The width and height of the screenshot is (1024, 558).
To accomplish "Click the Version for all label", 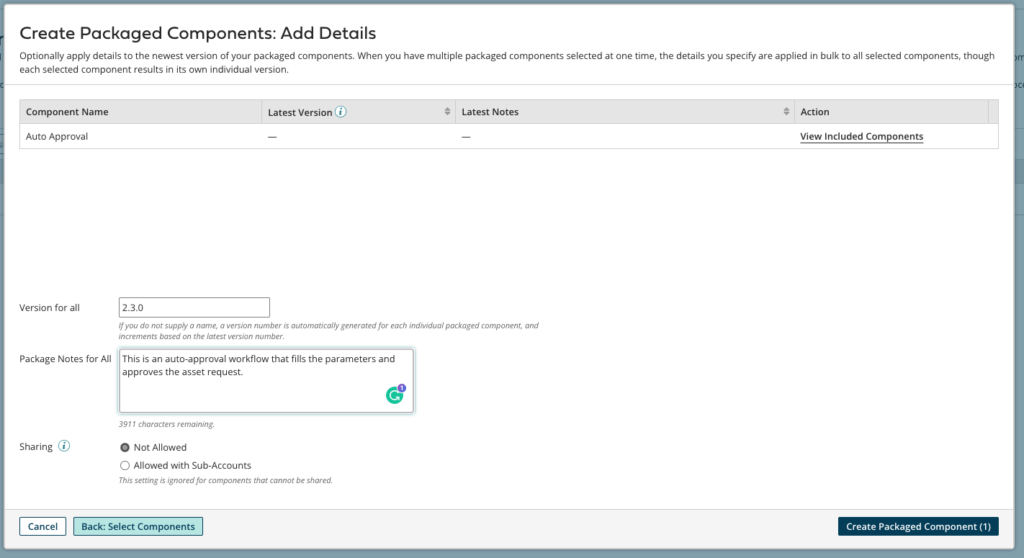I will tap(50, 308).
